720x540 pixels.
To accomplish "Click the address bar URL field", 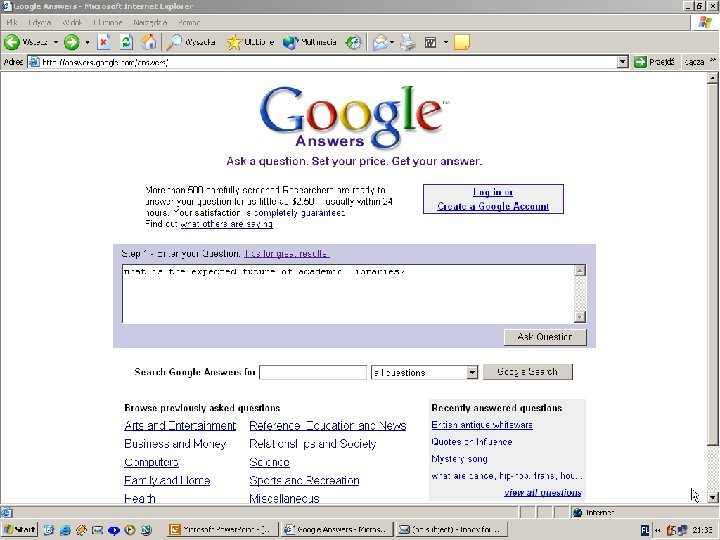I will click(322, 62).
